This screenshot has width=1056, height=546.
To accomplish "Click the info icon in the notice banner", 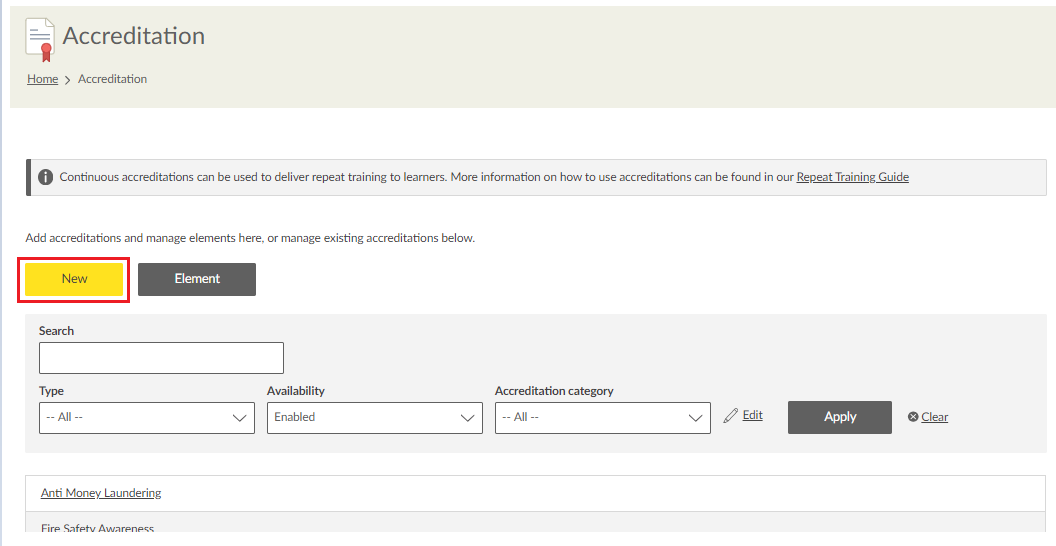I will pos(45,177).
